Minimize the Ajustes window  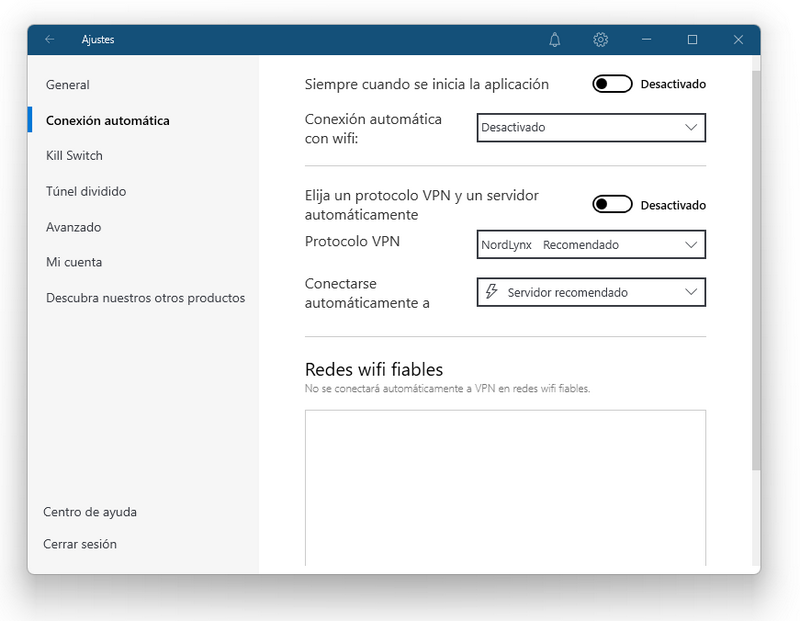[x=646, y=39]
